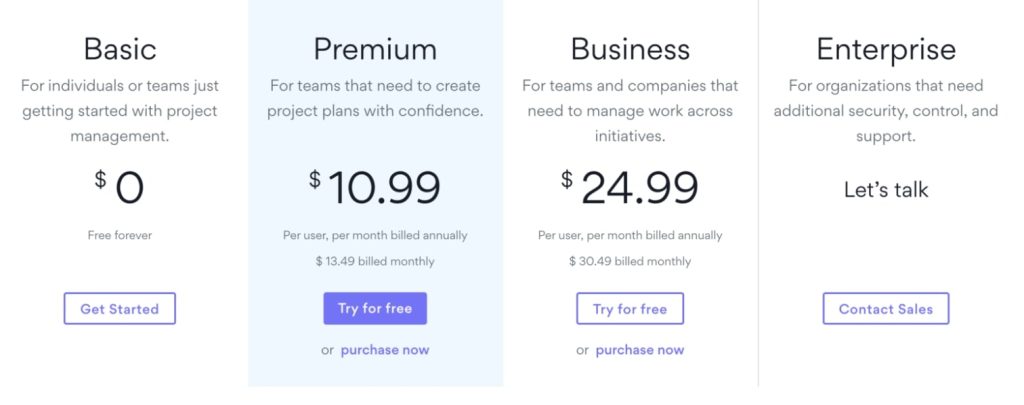The image size is (1024, 405).
Task: Click the Enterprise plan title
Action: [886, 50]
